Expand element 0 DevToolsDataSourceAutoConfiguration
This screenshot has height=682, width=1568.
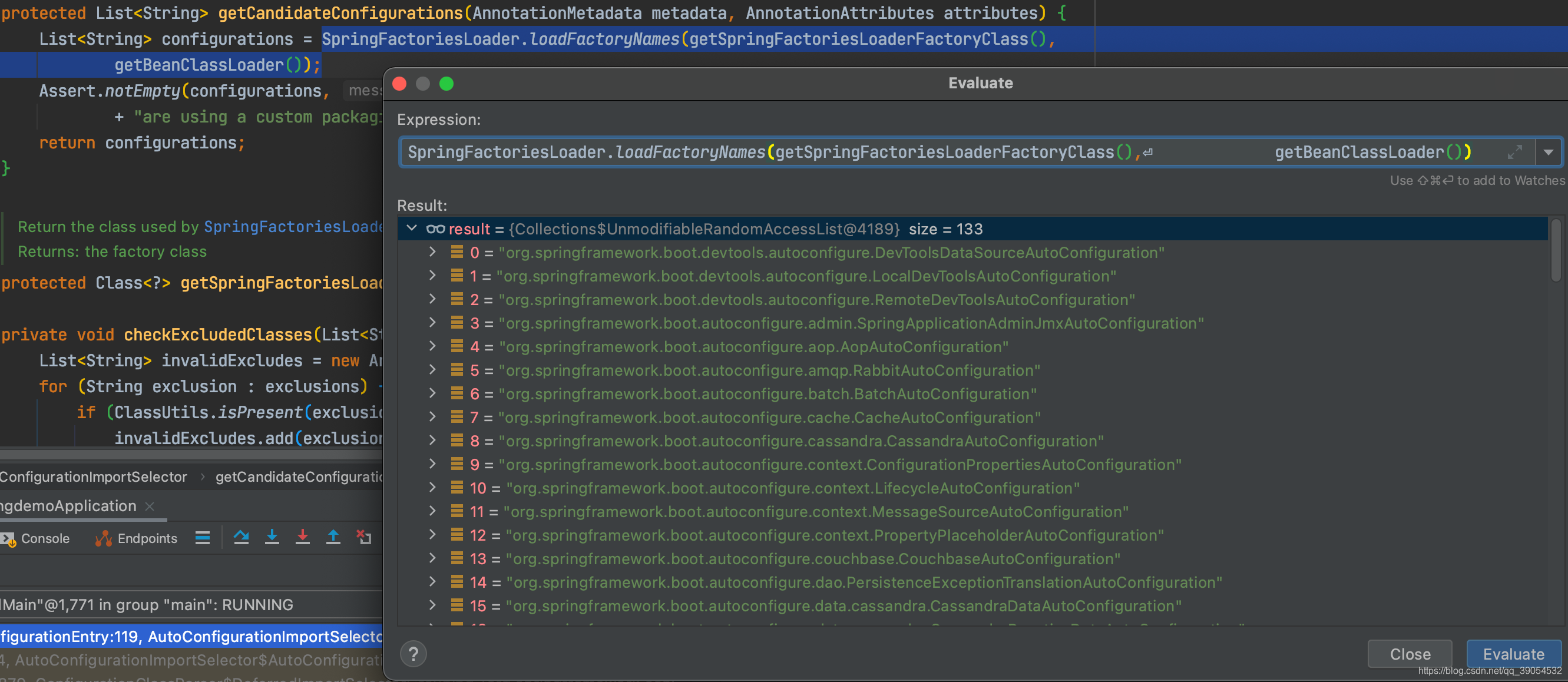[432, 251]
